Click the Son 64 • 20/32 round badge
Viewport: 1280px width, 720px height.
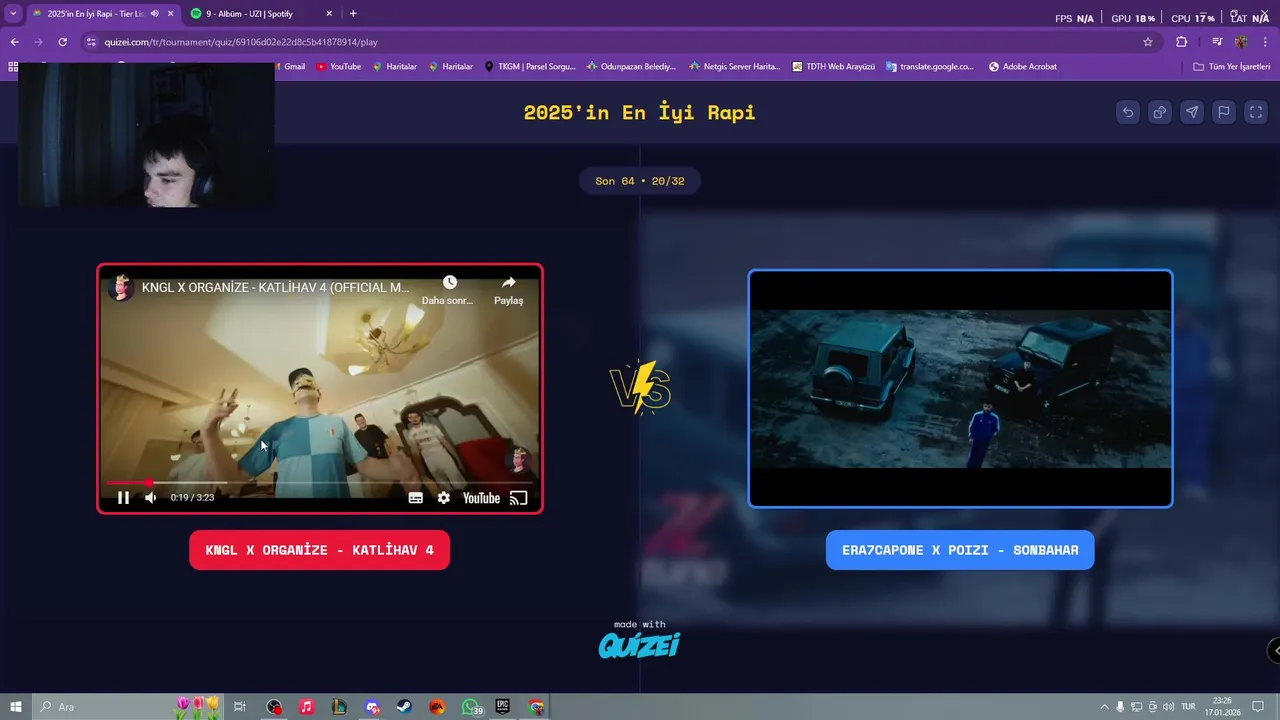(640, 181)
